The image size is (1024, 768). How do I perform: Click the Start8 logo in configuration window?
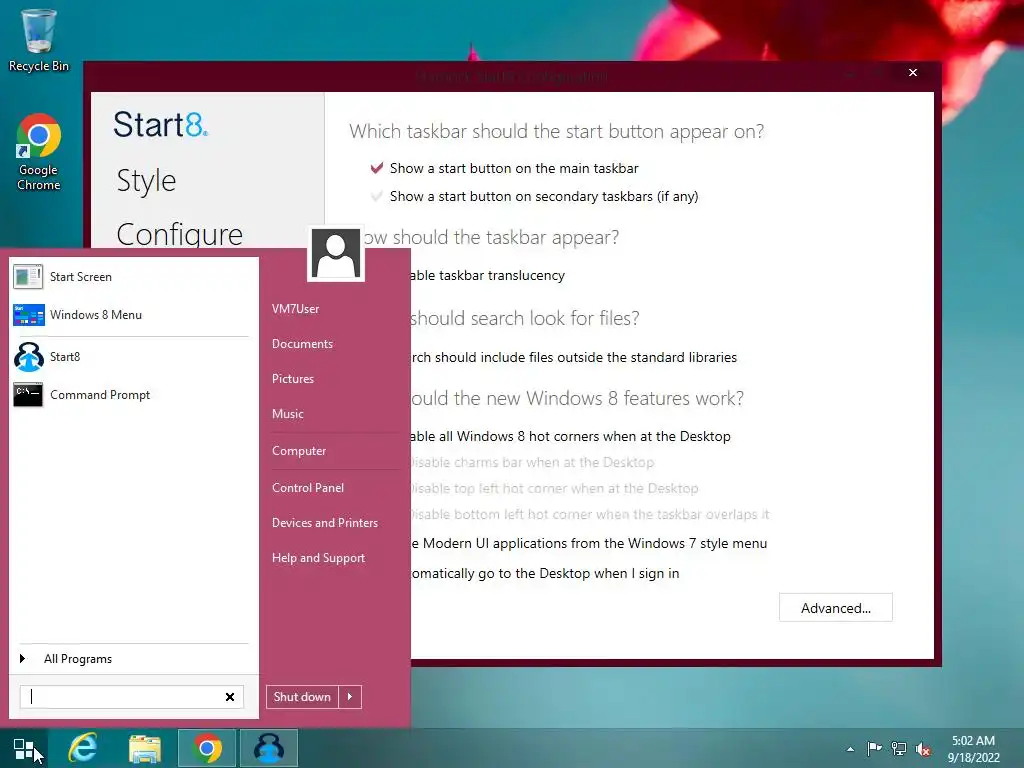pos(161,124)
